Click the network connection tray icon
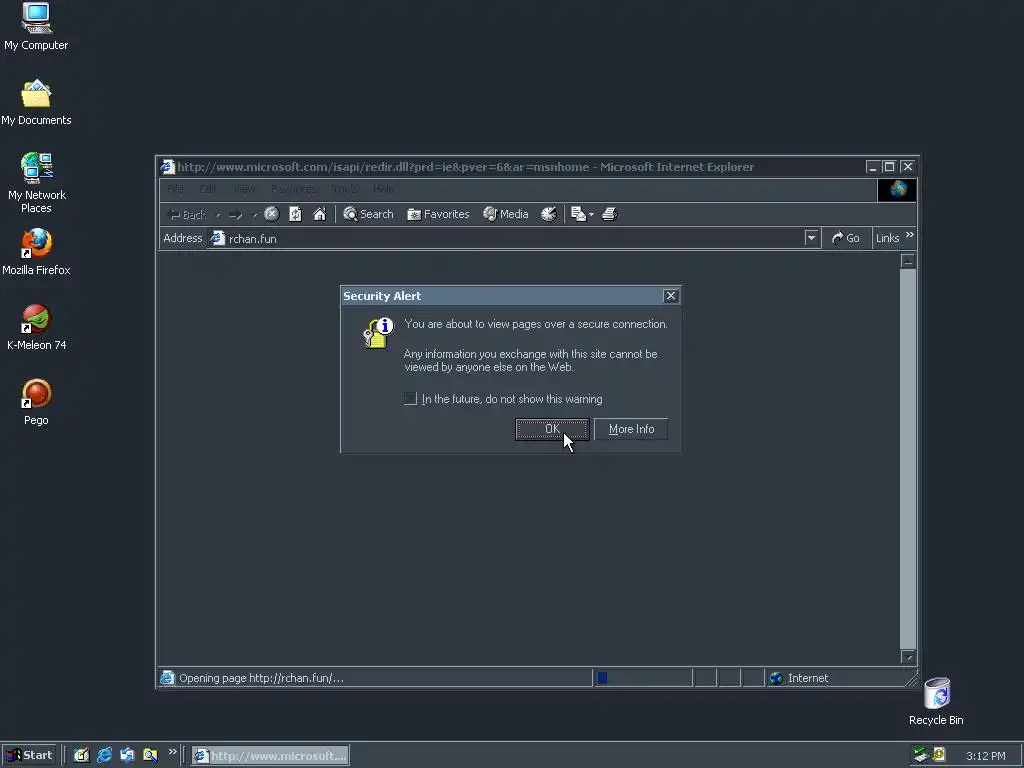 click(921, 755)
